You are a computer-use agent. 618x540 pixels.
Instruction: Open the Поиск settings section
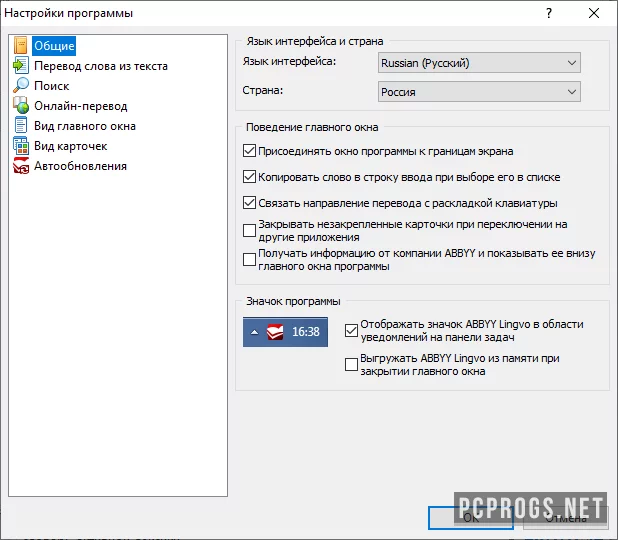pyautogui.click(x=52, y=86)
